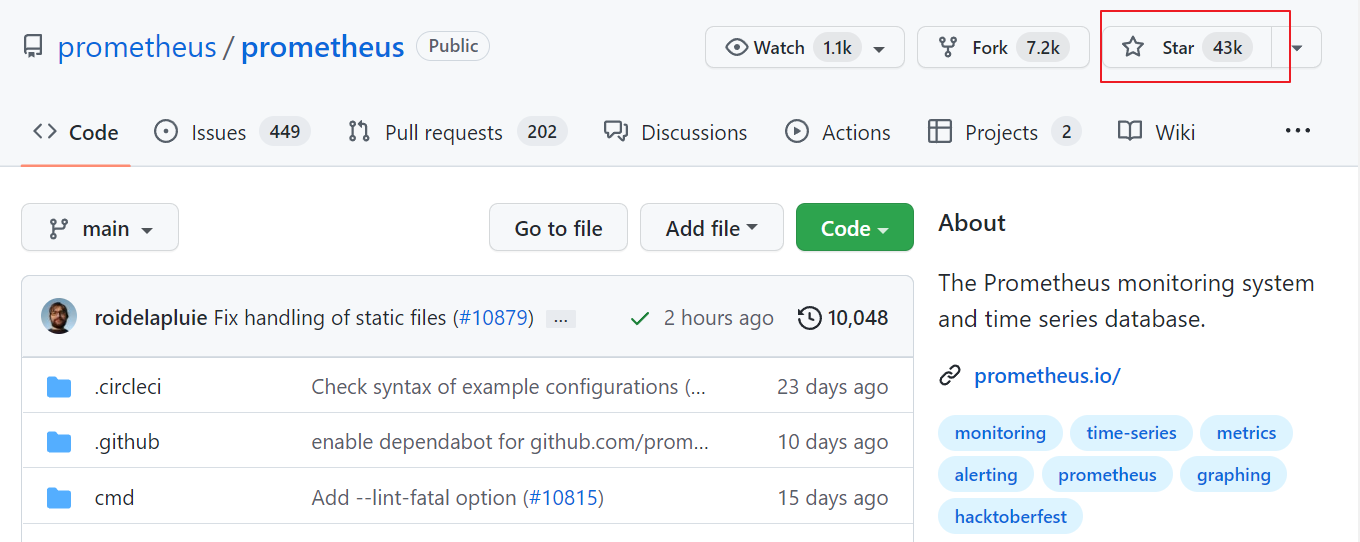Click the green check status icon
The height and width of the screenshot is (542, 1360).
(640, 318)
